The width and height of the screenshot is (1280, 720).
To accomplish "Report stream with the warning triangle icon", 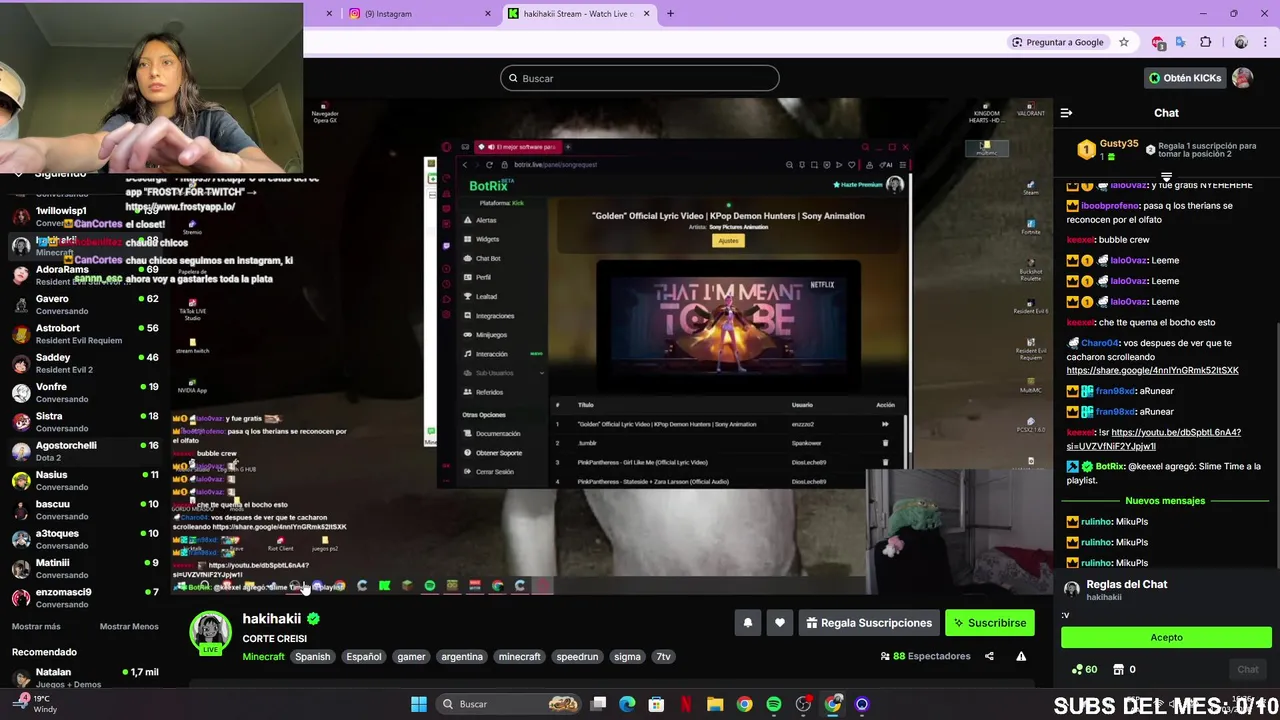I will (x=1021, y=656).
